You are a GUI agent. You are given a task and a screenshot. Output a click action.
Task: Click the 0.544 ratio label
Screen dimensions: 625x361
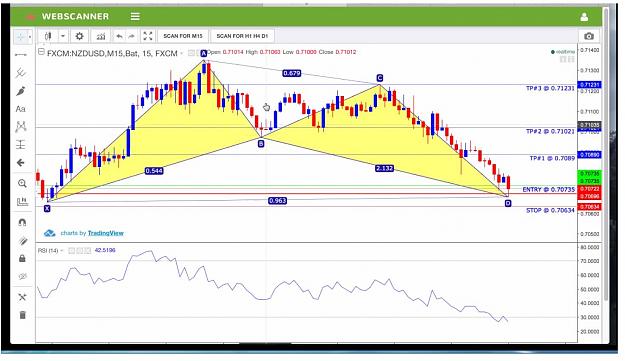click(x=154, y=171)
